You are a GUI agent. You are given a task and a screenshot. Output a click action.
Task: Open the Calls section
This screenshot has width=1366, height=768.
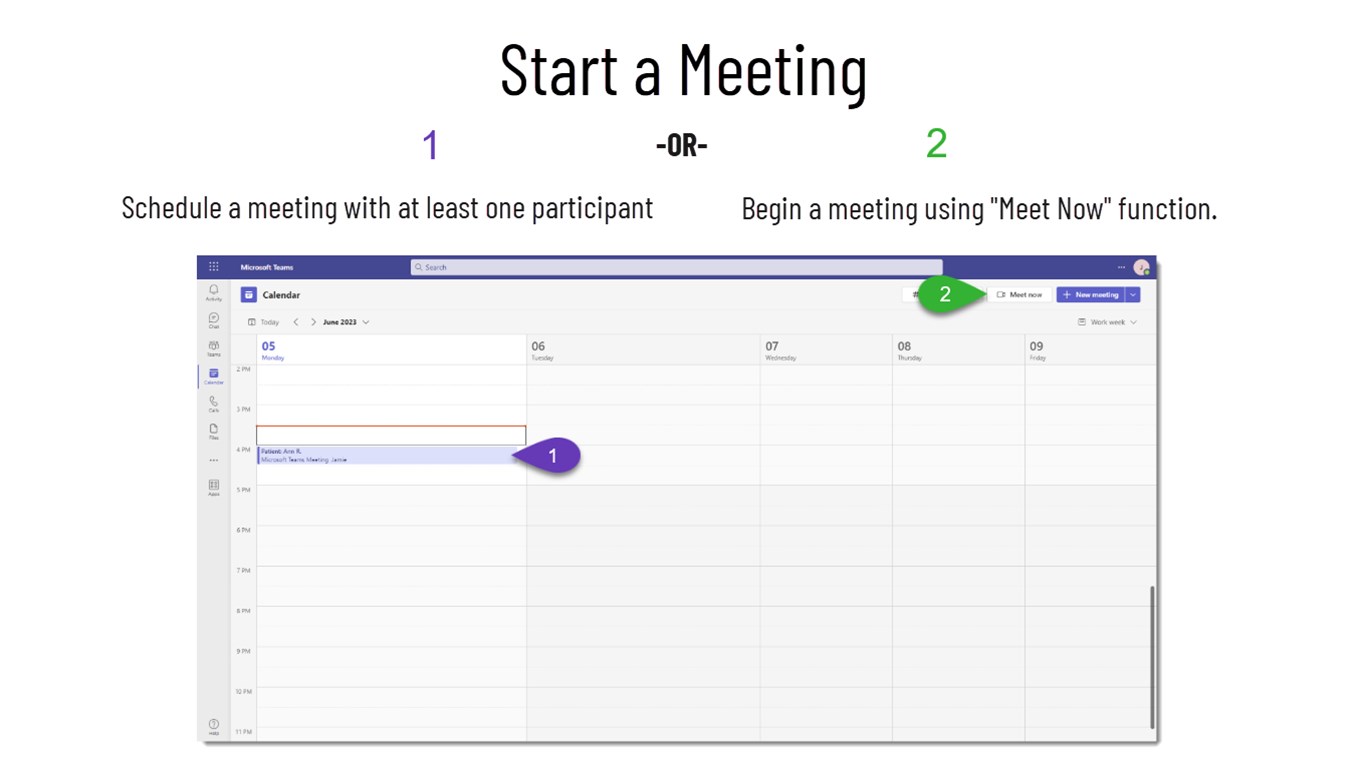[x=213, y=403]
